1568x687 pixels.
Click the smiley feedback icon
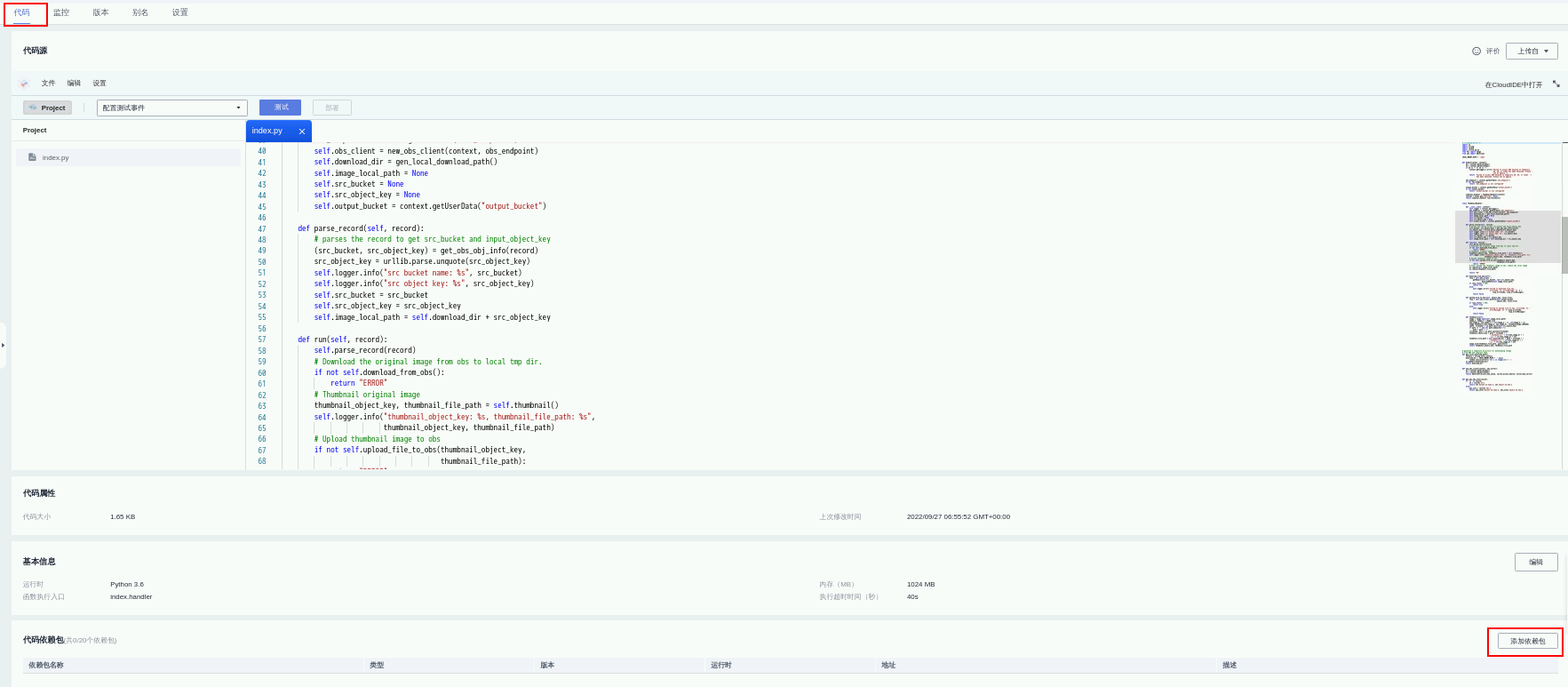click(1476, 52)
